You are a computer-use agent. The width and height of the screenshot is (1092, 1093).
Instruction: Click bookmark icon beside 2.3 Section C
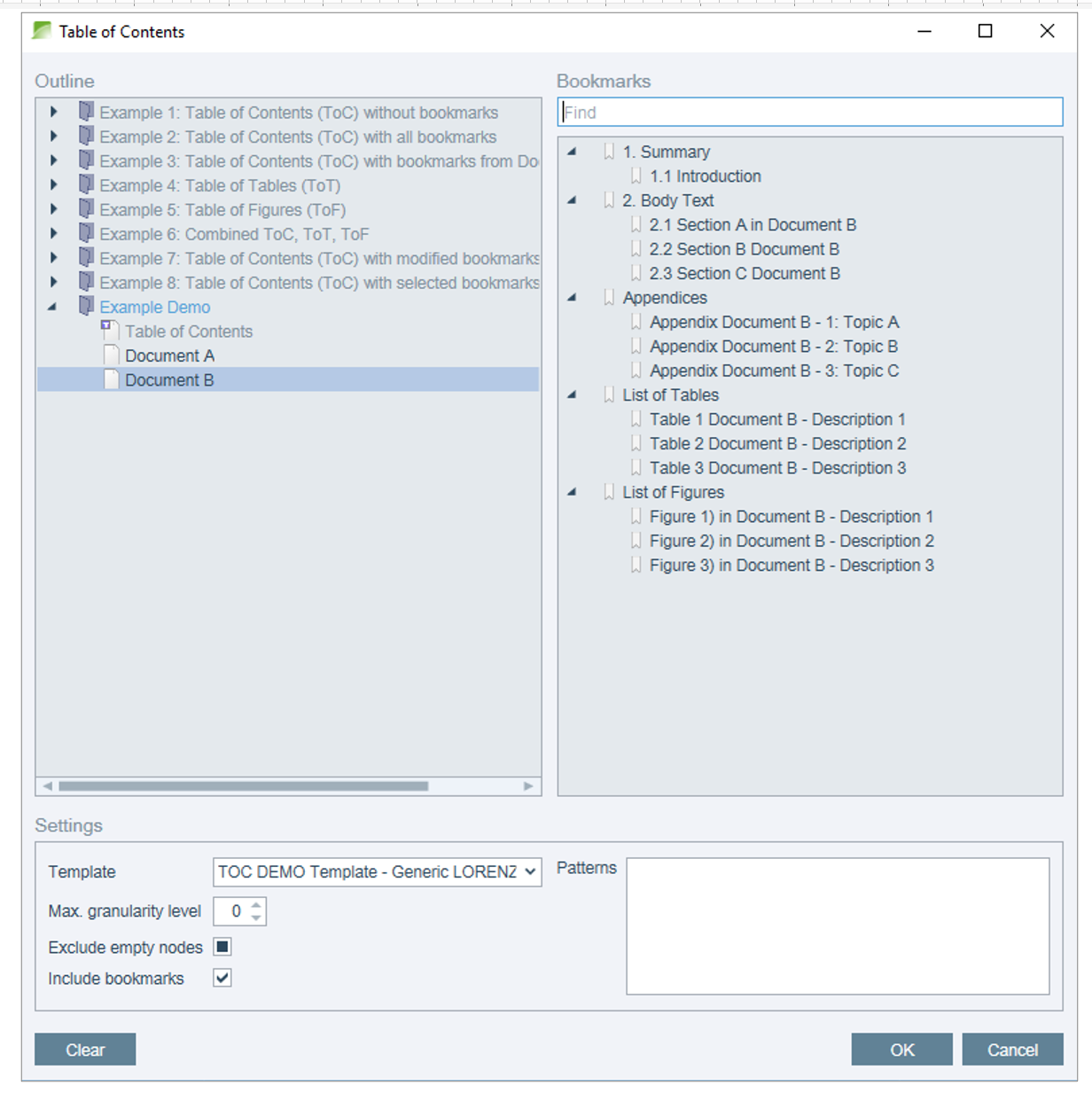(x=636, y=273)
